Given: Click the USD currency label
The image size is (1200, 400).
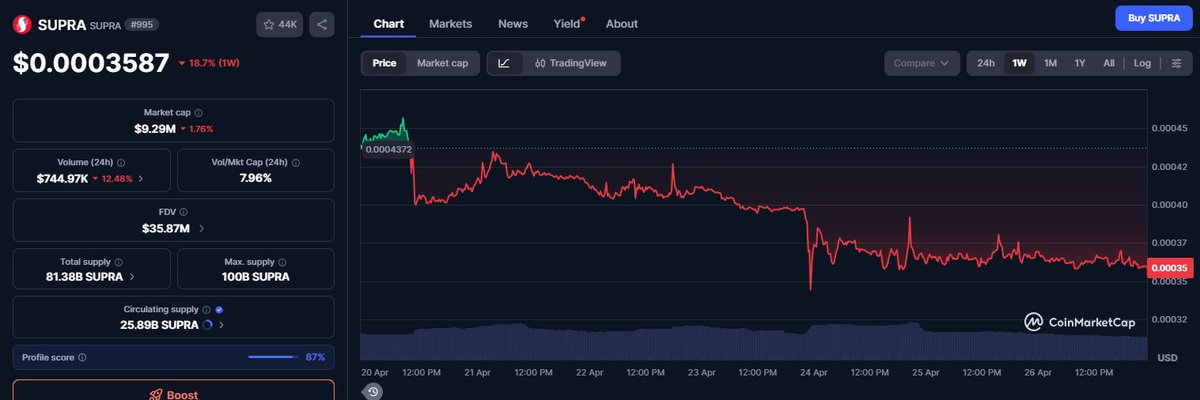Looking at the screenshot, I should (x=1167, y=357).
